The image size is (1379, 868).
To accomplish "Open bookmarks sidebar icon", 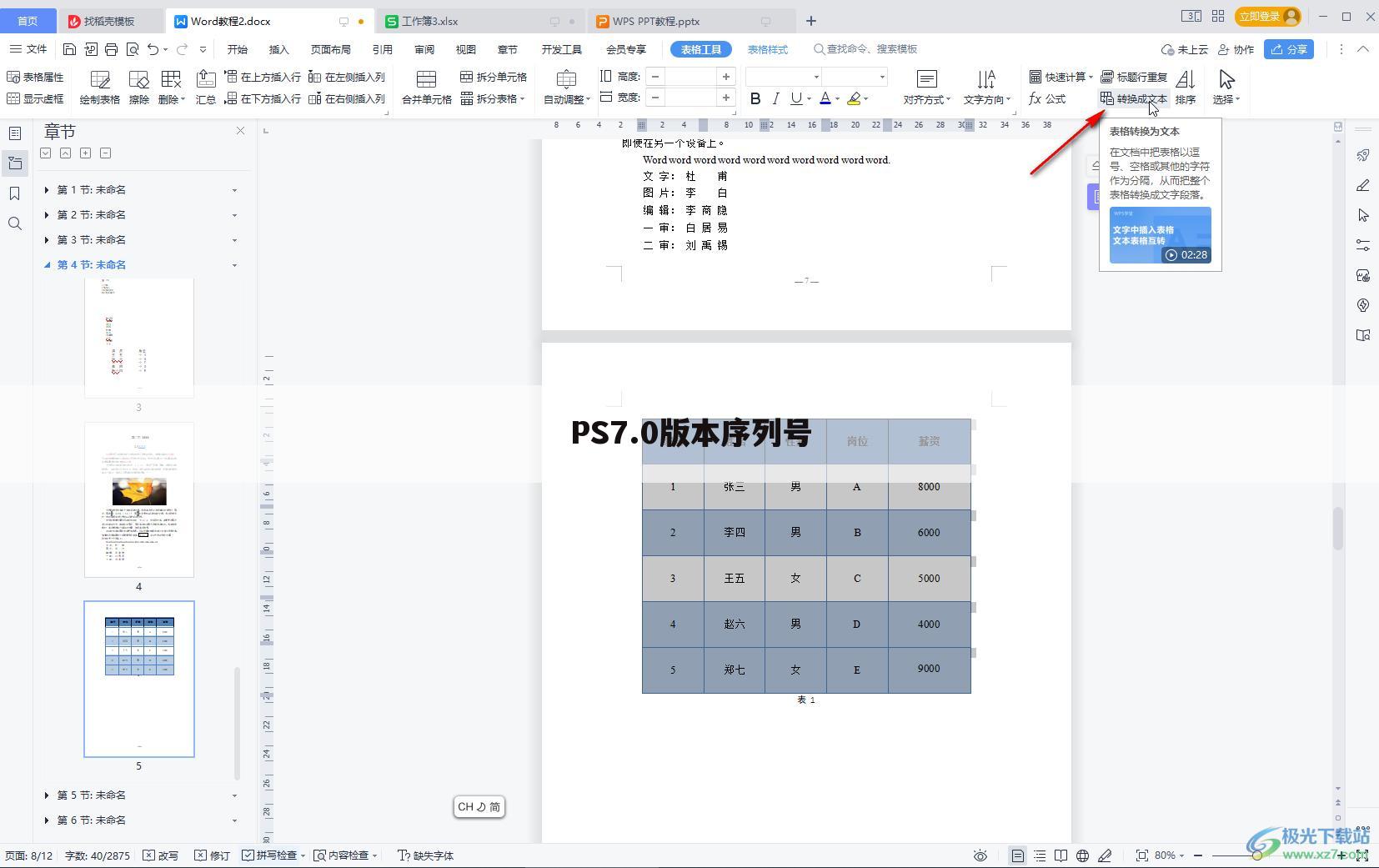I will (15, 193).
